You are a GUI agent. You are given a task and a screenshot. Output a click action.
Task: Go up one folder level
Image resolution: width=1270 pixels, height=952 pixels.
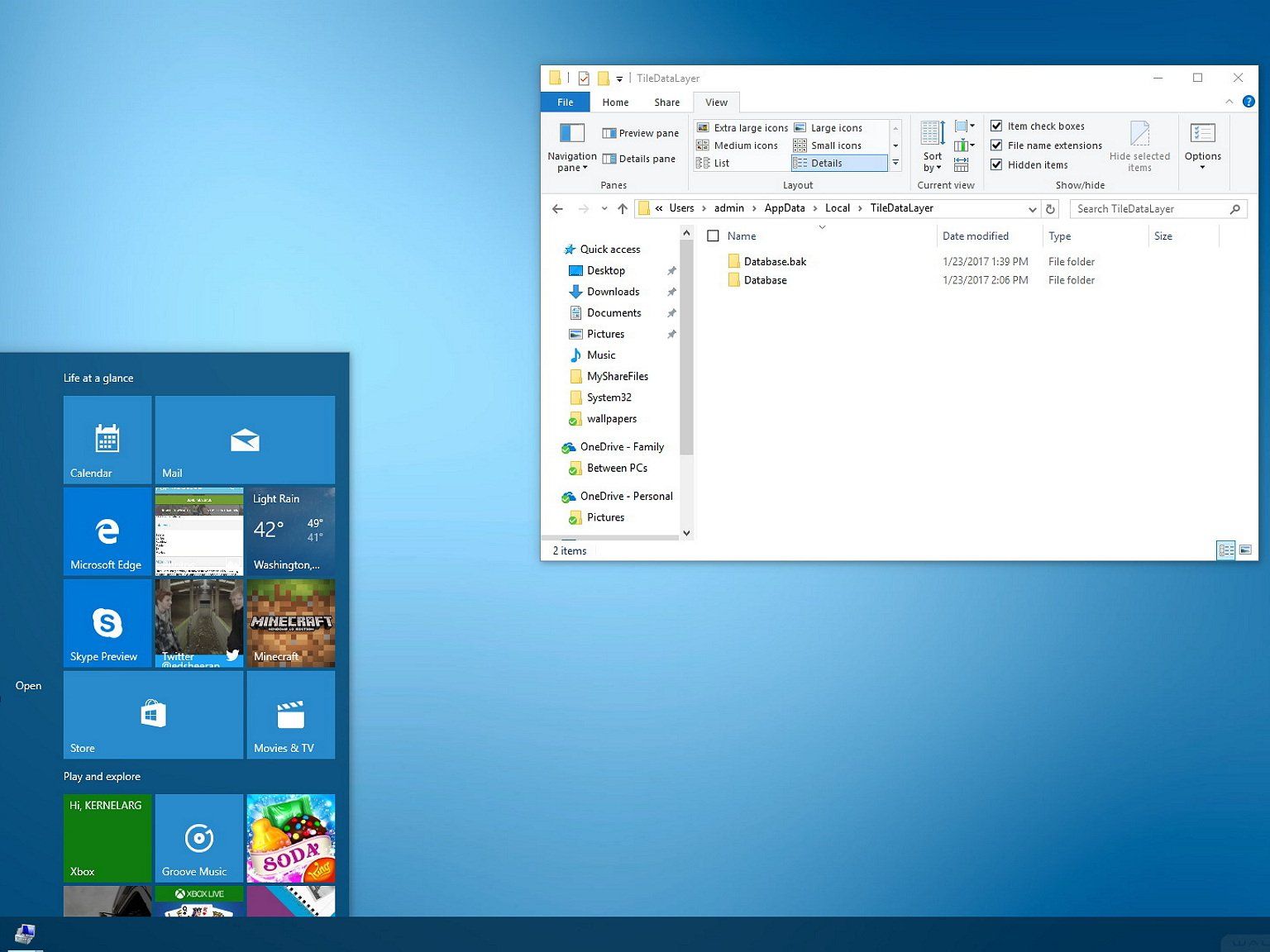click(623, 209)
